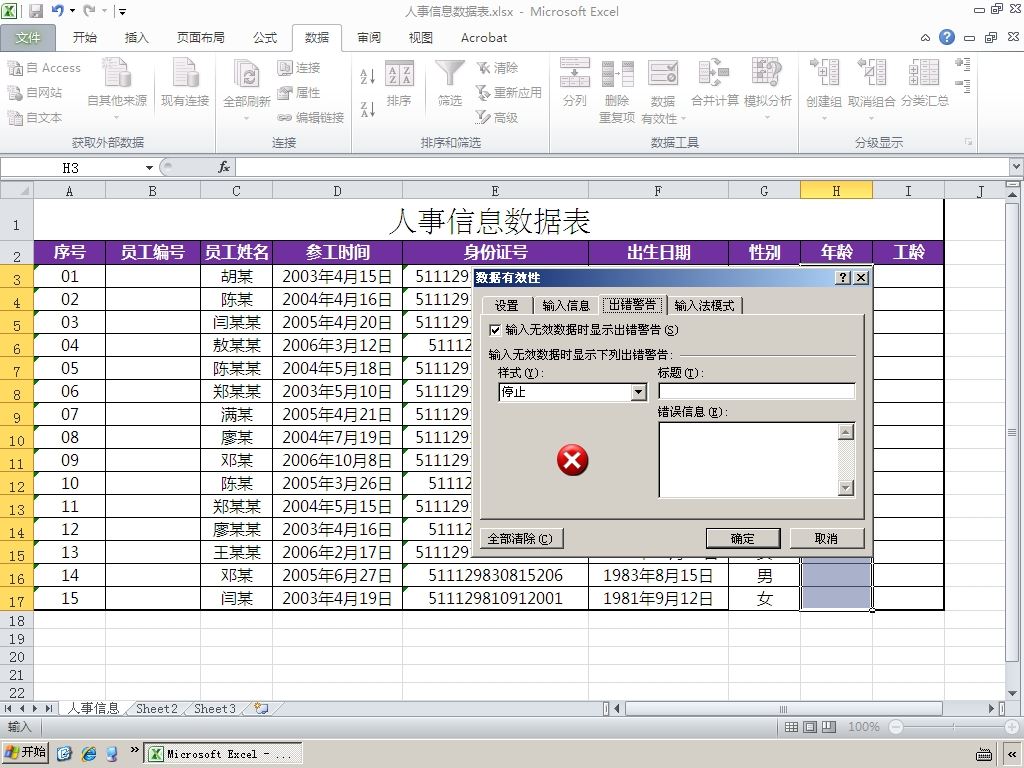Switch to Sheet2 worksheet tab
Screen dimensions: 1024x768
157,709
